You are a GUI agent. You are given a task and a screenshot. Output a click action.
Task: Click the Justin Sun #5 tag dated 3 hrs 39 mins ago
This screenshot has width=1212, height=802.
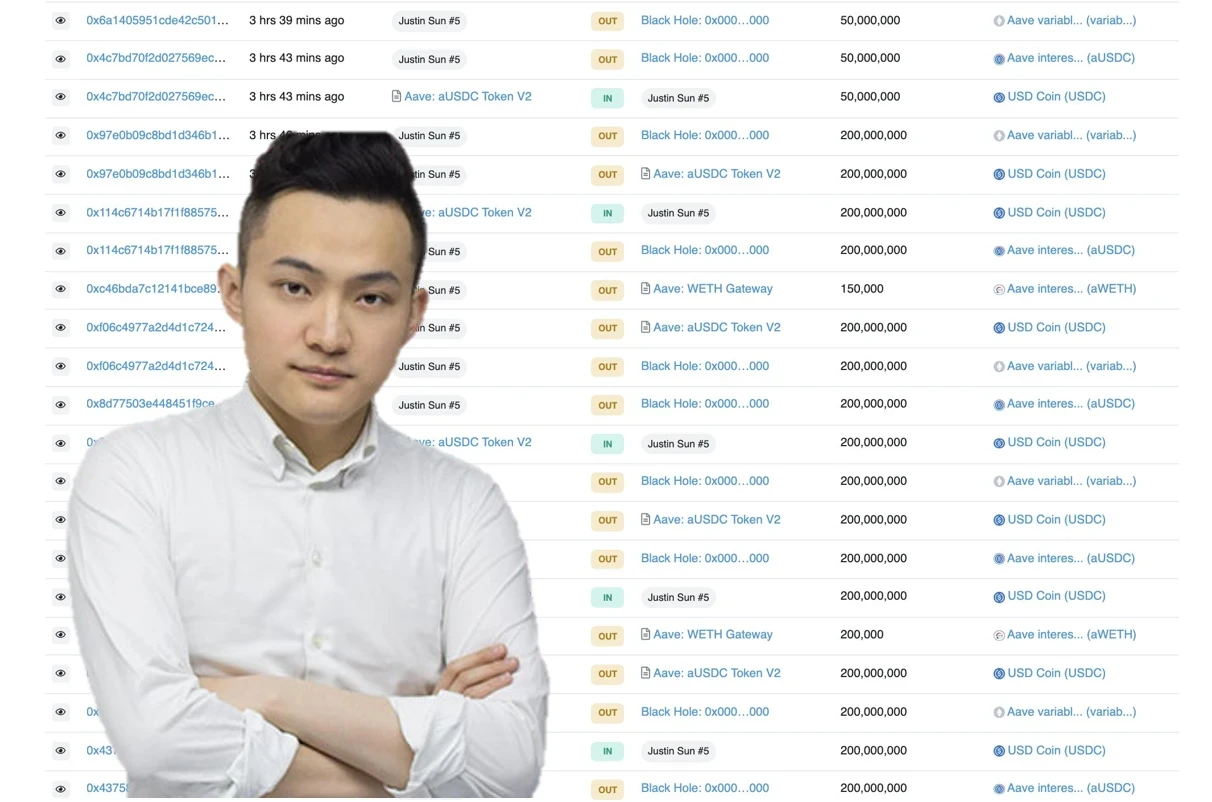pos(429,21)
